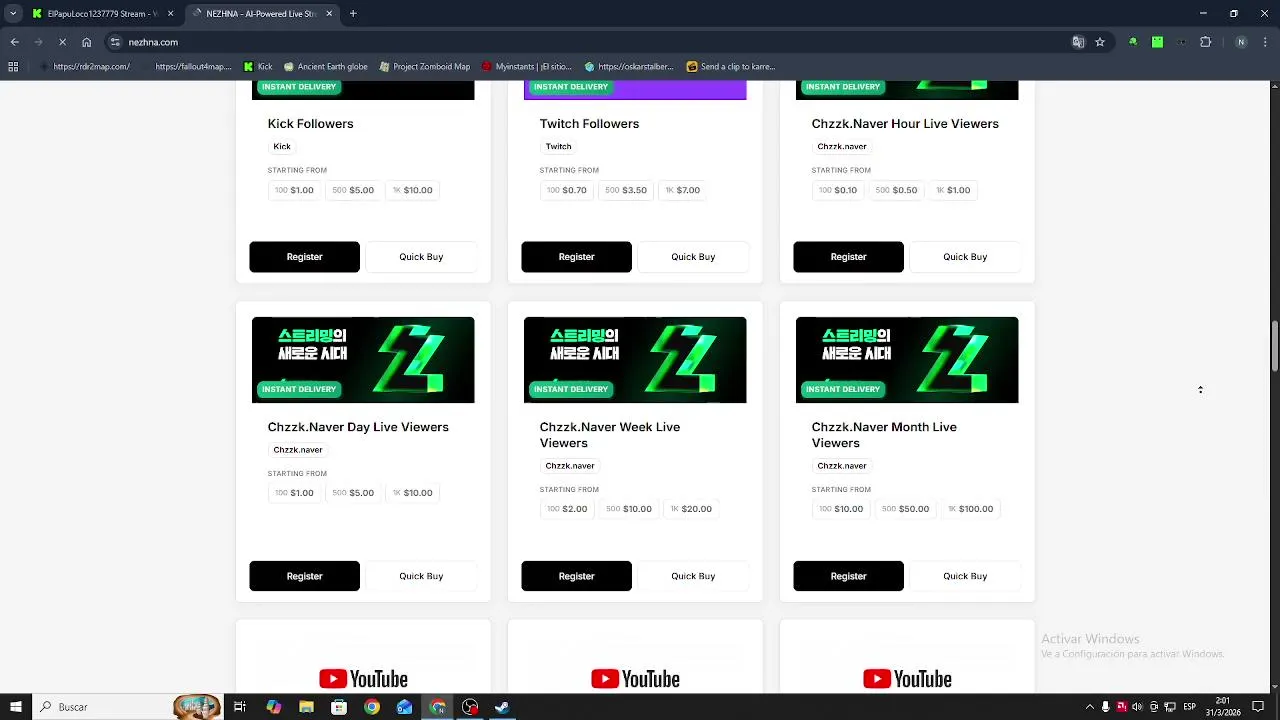Image resolution: width=1280 pixels, height=720 pixels.
Task: Open the fallout4map bookmark
Action: pyautogui.click(x=192, y=67)
